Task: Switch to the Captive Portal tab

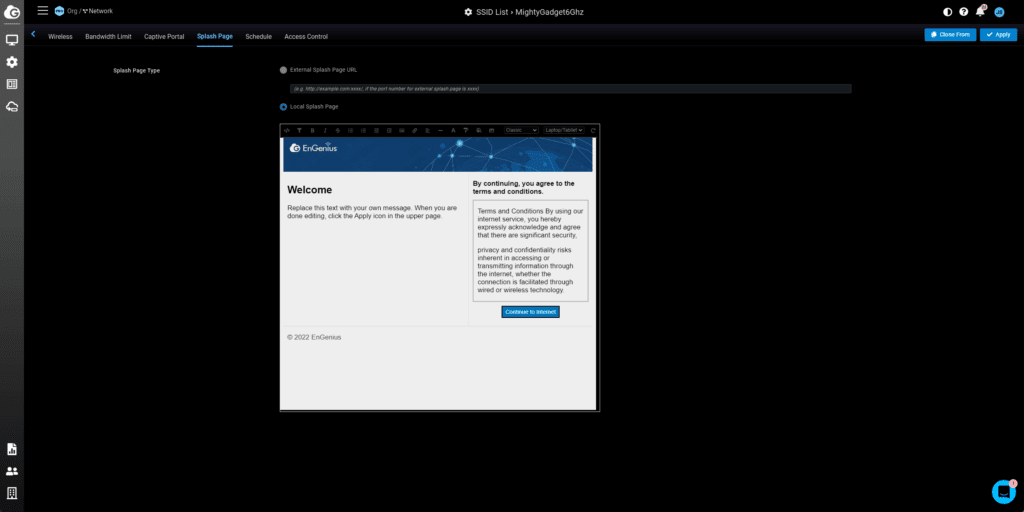Action: (163, 36)
